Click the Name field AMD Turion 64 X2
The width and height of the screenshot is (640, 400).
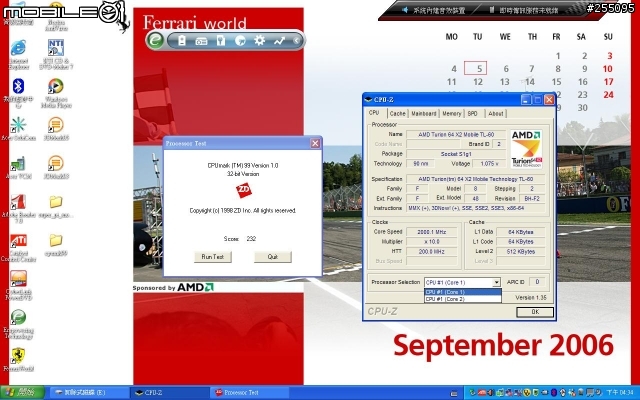456,134
